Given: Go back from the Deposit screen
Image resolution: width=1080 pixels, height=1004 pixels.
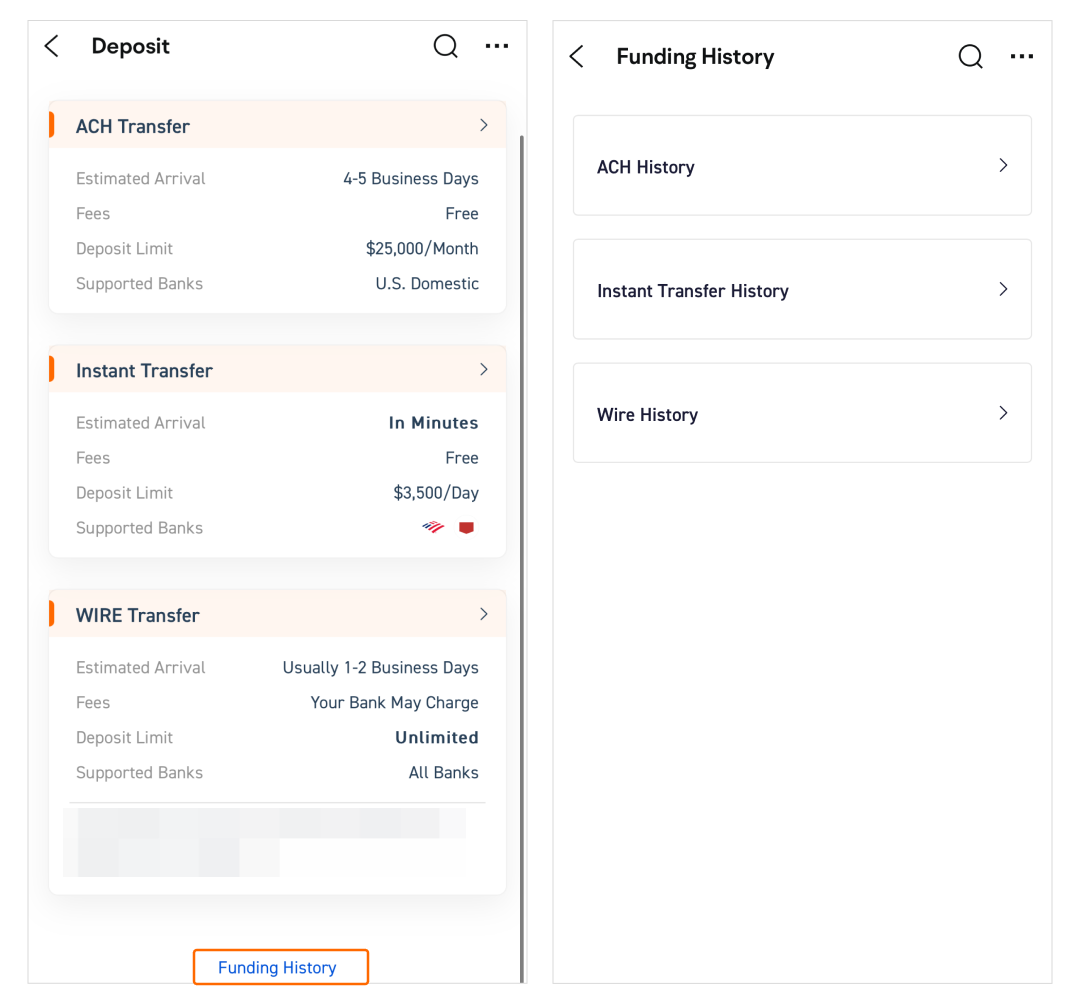Looking at the screenshot, I should 52,46.
